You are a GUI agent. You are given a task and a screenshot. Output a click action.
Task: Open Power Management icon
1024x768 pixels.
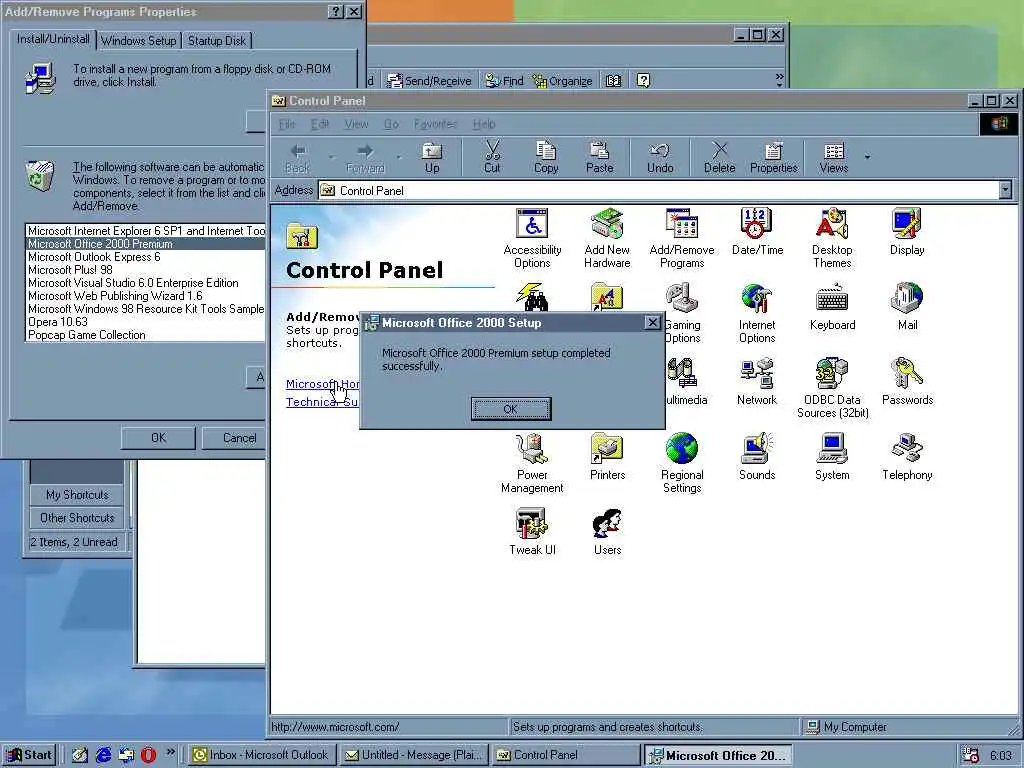[532, 464]
